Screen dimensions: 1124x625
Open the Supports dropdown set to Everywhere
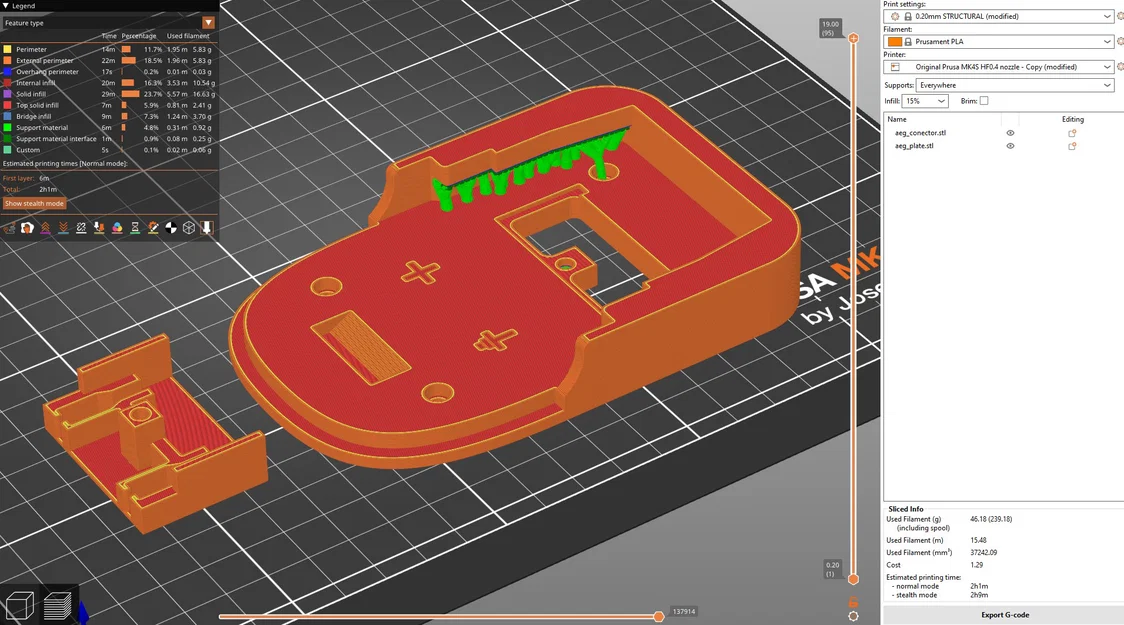pyautogui.click(x=1015, y=85)
